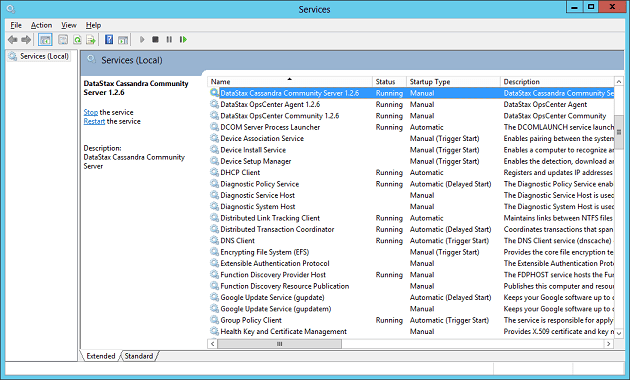The width and height of the screenshot is (630, 380).
Task: Click the vertical scrollbar thumb
Action: [619, 133]
